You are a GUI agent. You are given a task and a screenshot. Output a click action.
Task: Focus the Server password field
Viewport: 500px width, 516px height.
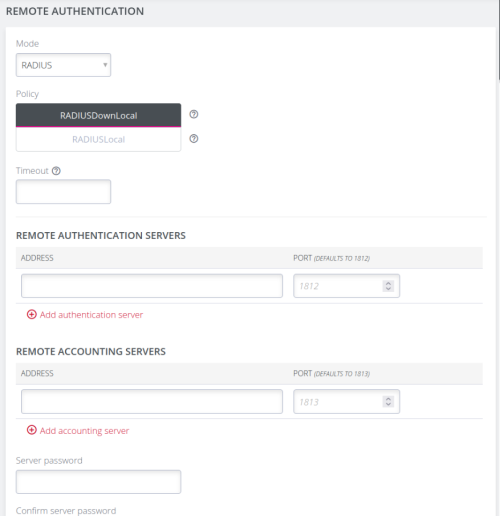tap(98, 482)
